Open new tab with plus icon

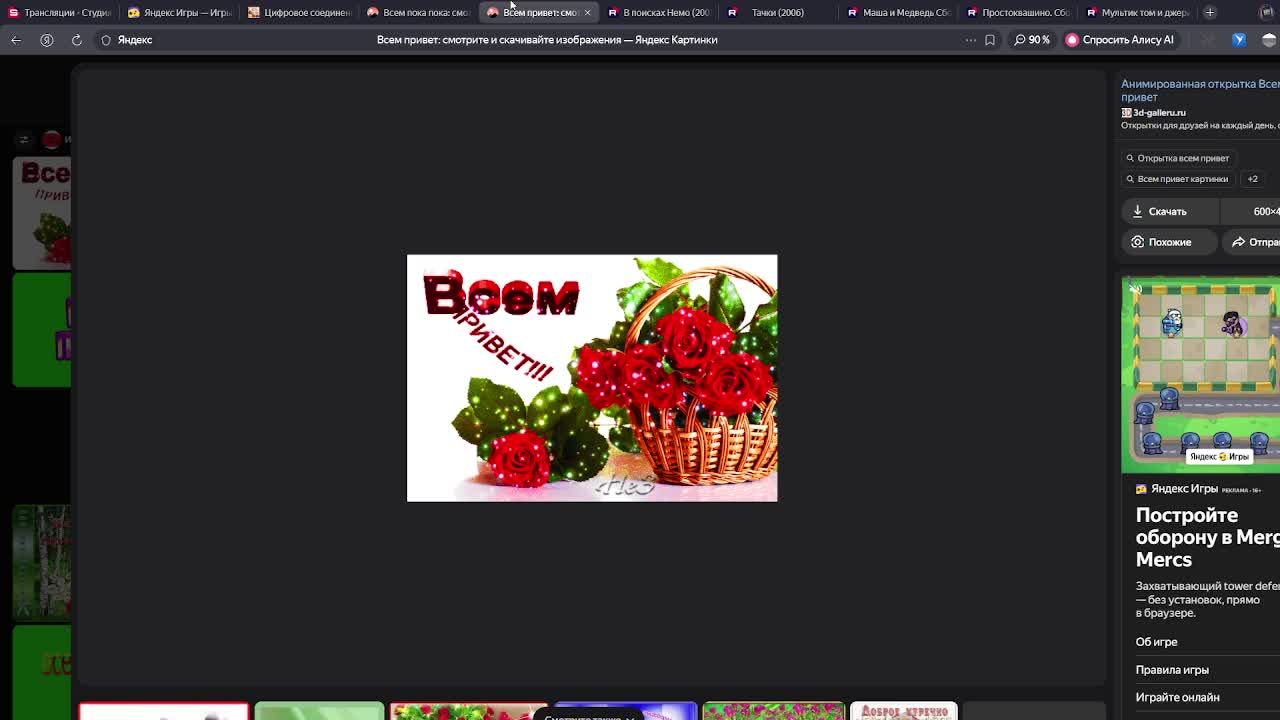click(1210, 12)
